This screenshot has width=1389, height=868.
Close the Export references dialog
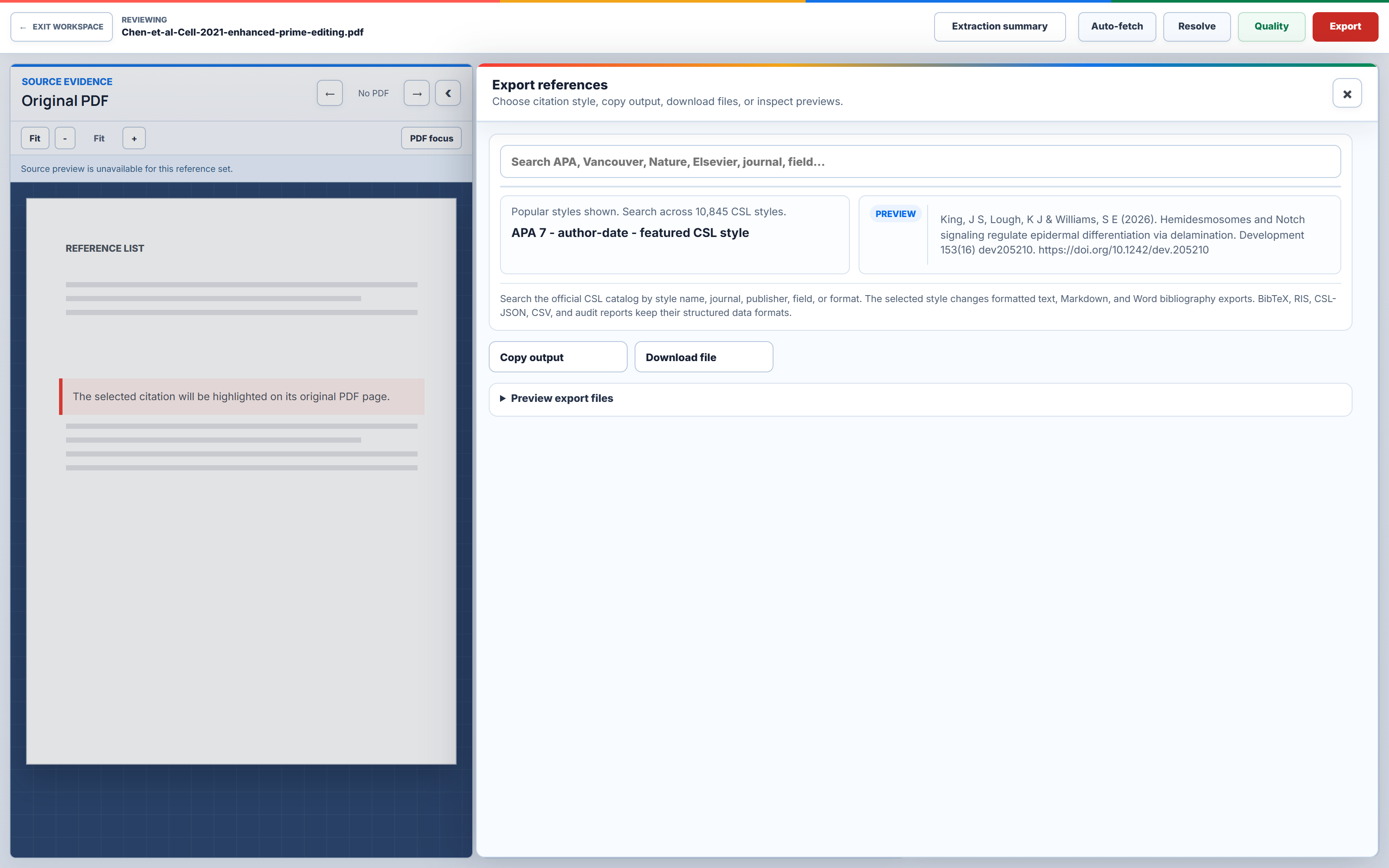[1346, 94]
